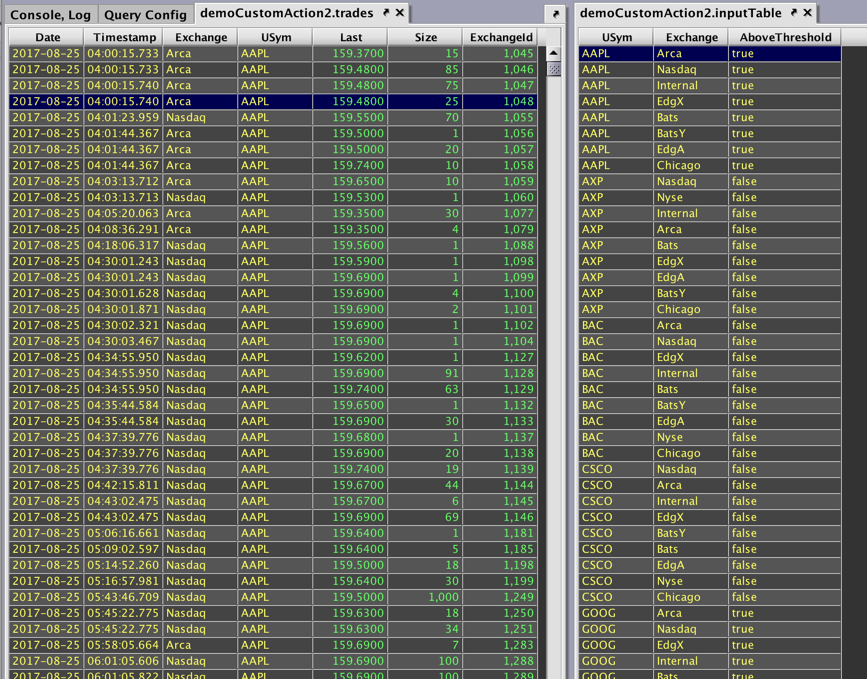
Task: Open the Console, Log tab
Action: coord(50,14)
